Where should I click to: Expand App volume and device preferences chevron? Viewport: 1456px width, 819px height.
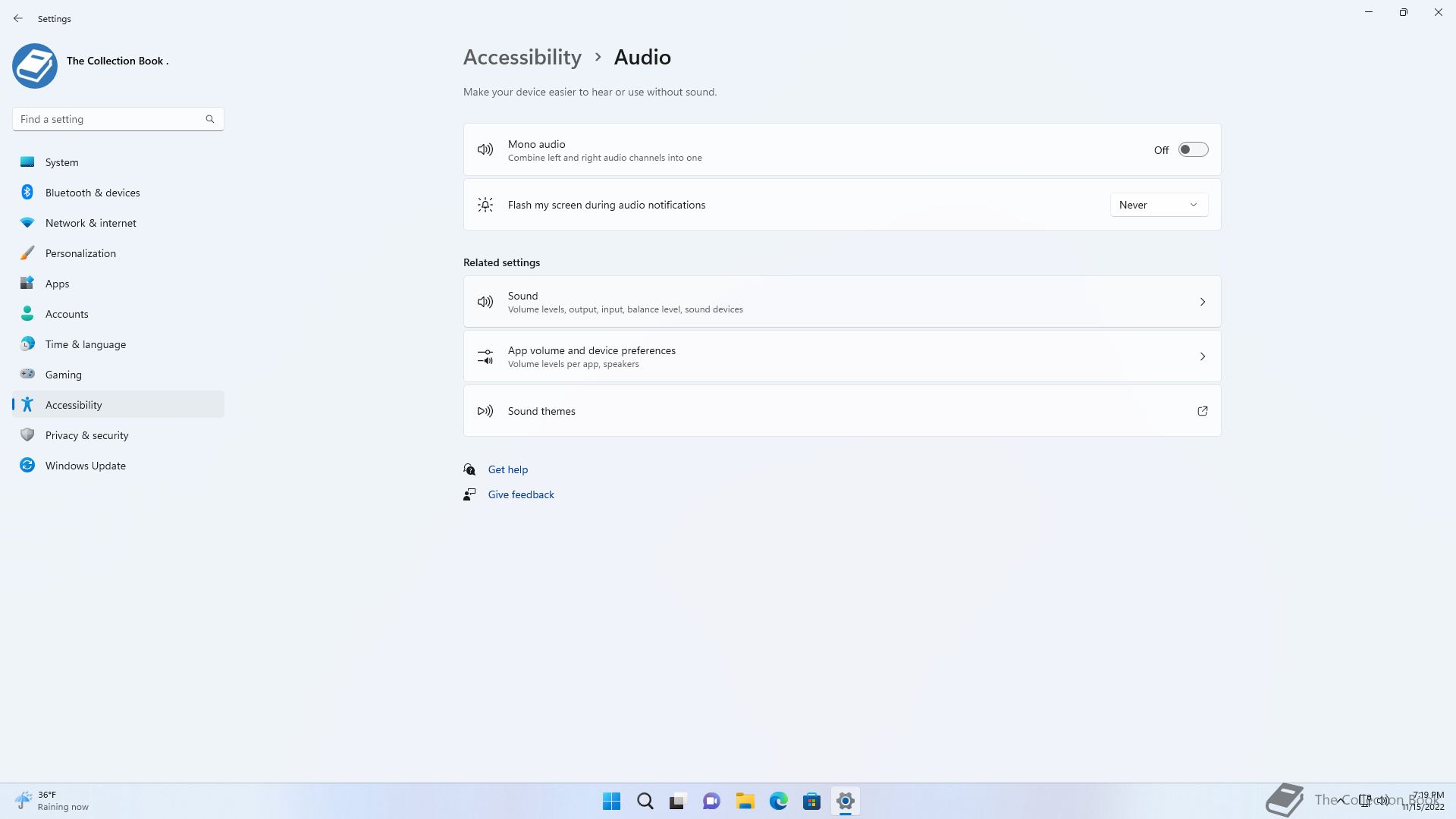pos(1202,356)
